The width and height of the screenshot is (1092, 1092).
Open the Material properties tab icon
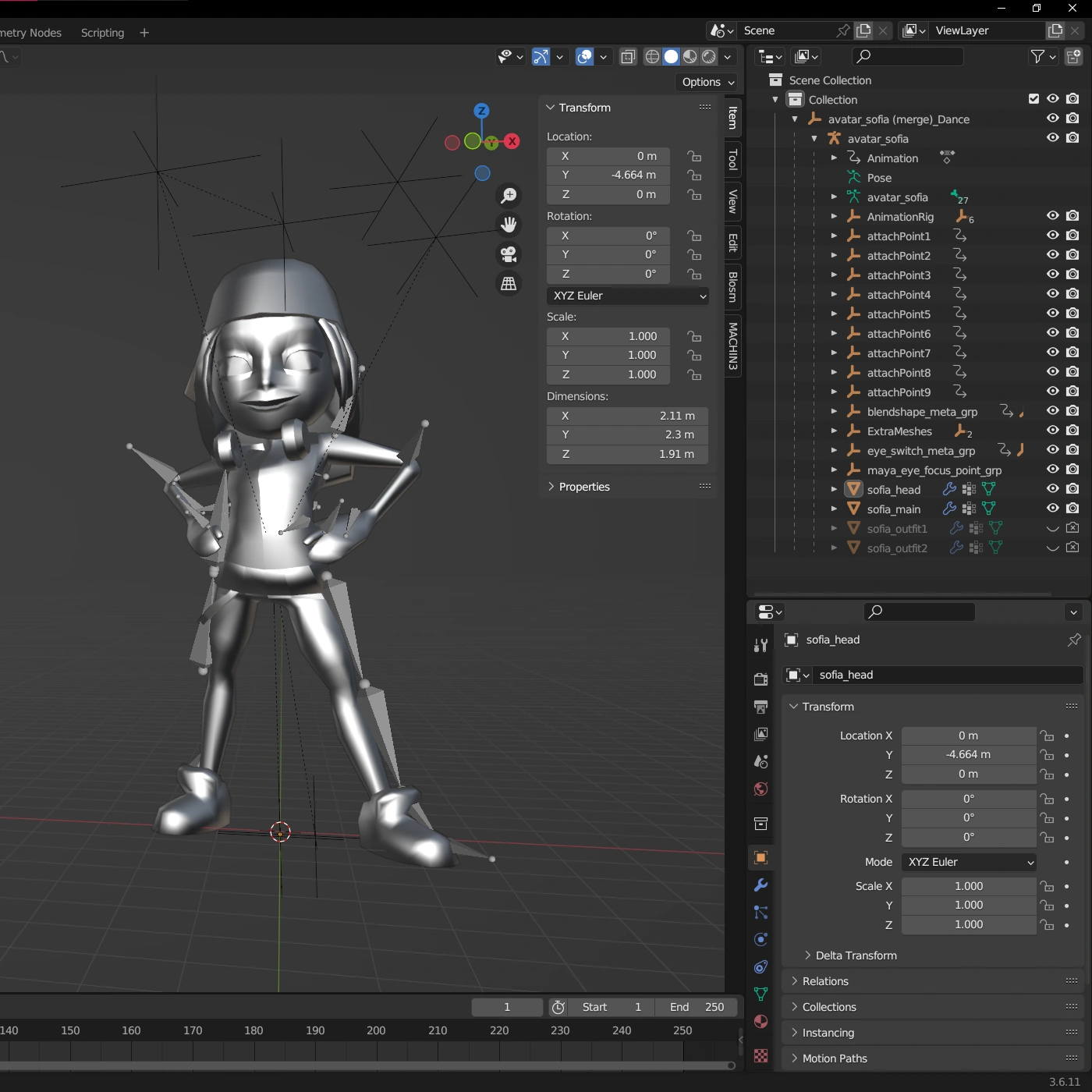[760, 1022]
